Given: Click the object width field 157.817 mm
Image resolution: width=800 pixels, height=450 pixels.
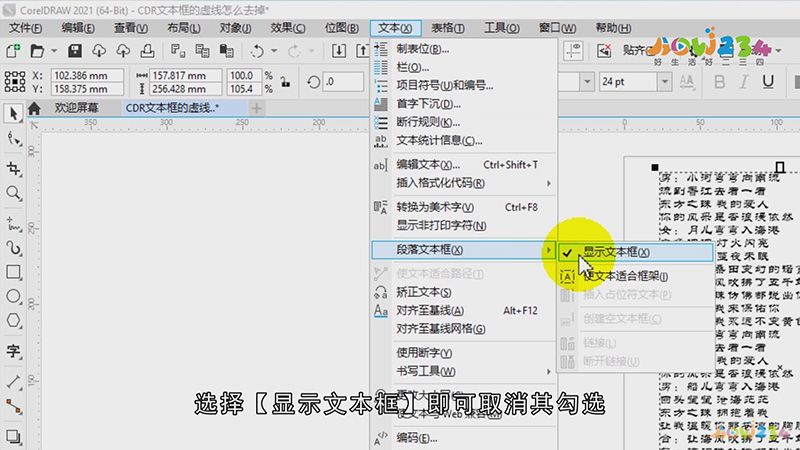Looking at the screenshot, I should coord(186,76).
